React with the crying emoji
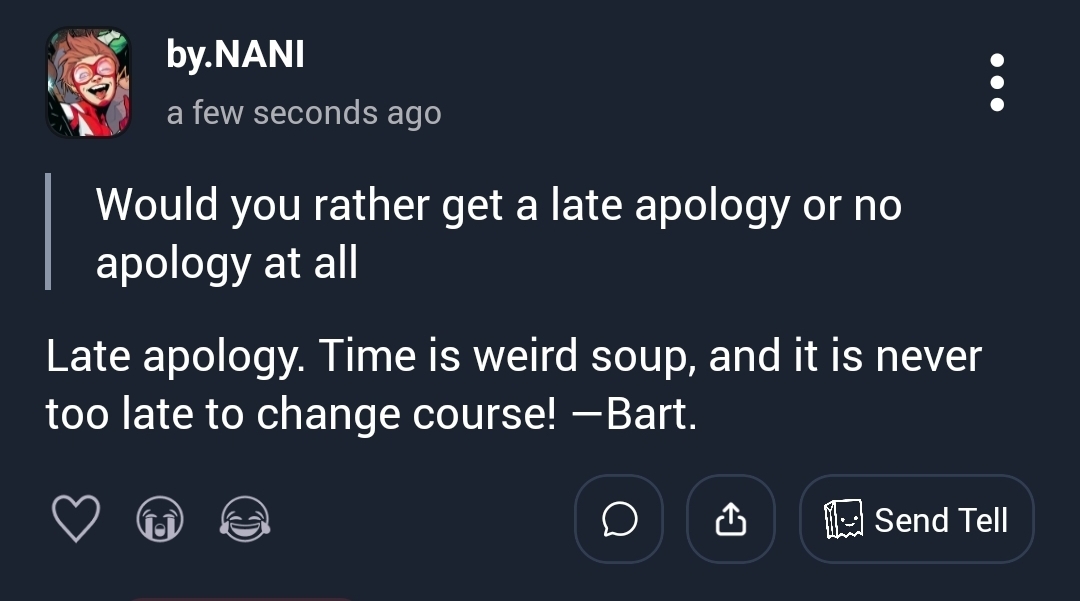The height and width of the screenshot is (601, 1080). [x=160, y=520]
